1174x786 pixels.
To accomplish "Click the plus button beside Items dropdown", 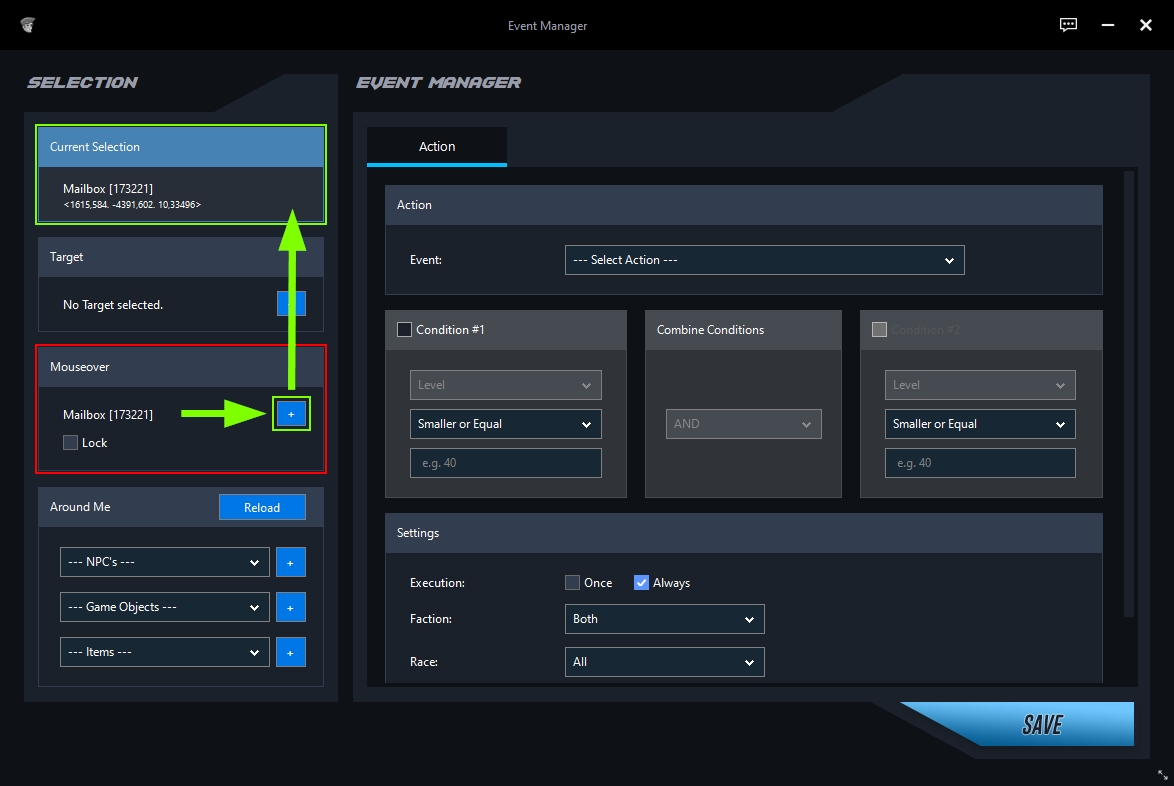I will [291, 652].
